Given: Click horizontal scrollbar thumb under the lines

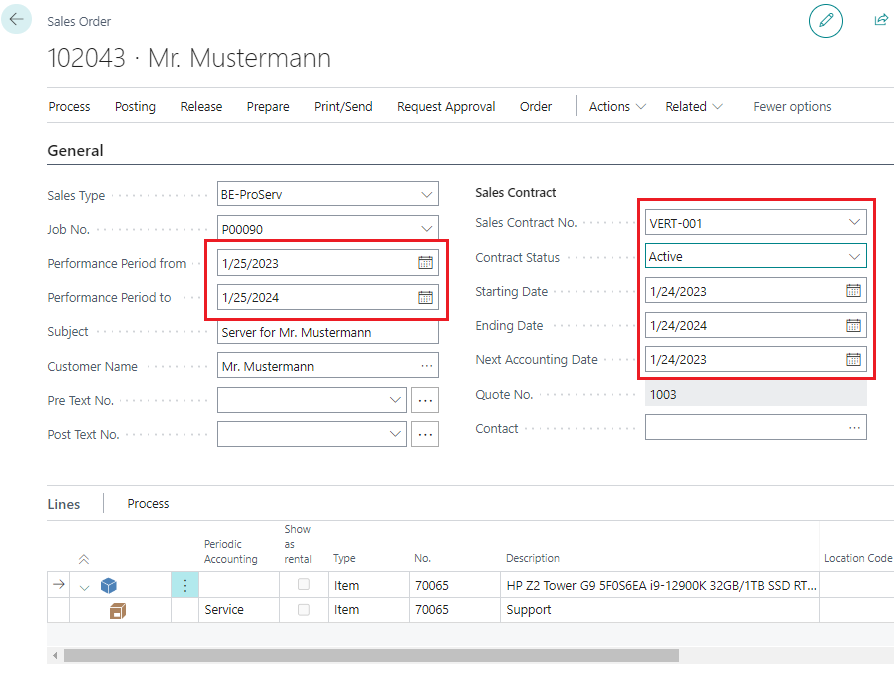Looking at the screenshot, I should tap(371, 656).
